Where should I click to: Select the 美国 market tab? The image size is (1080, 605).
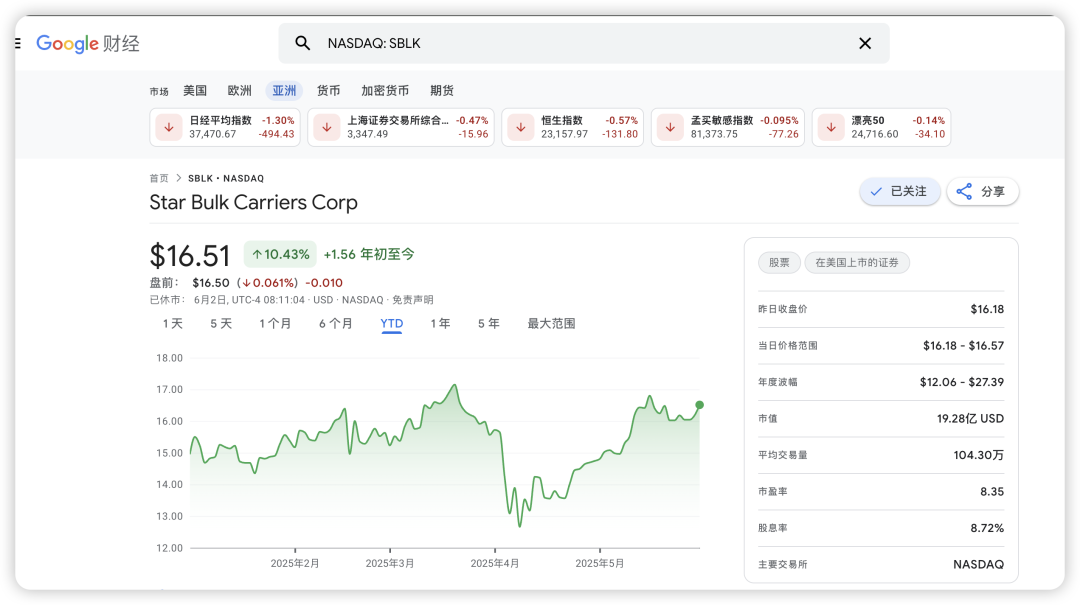pyautogui.click(x=195, y=90)
